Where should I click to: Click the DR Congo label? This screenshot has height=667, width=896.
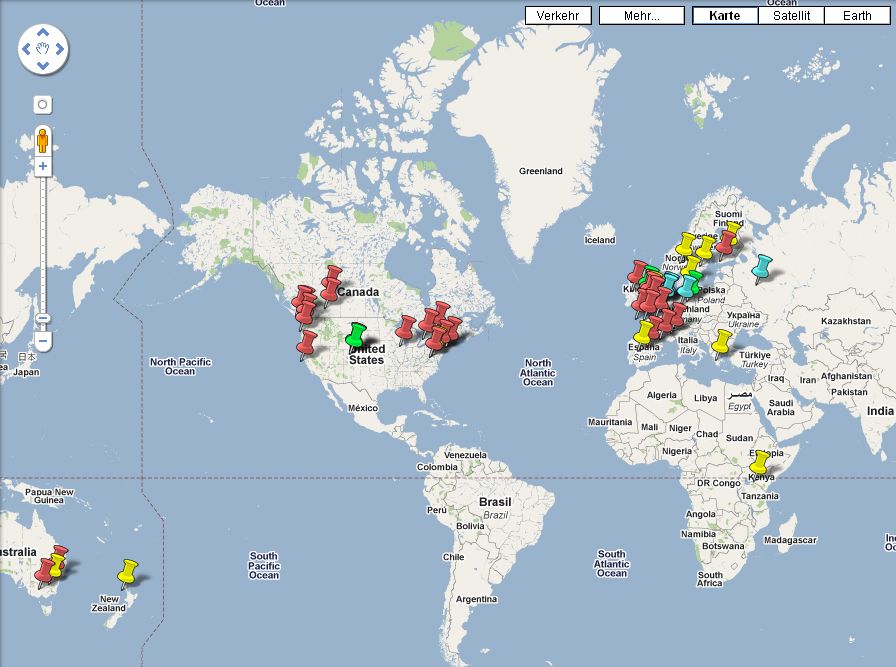718,484
